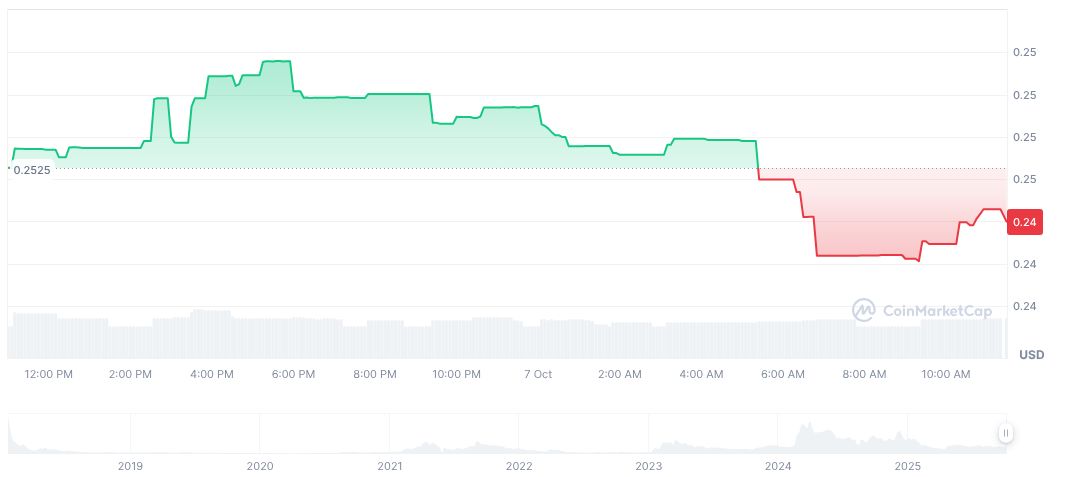Click the 0.2525 opening price label
The height and width of the screenshot is (477, 1072).
pos(30,170)
